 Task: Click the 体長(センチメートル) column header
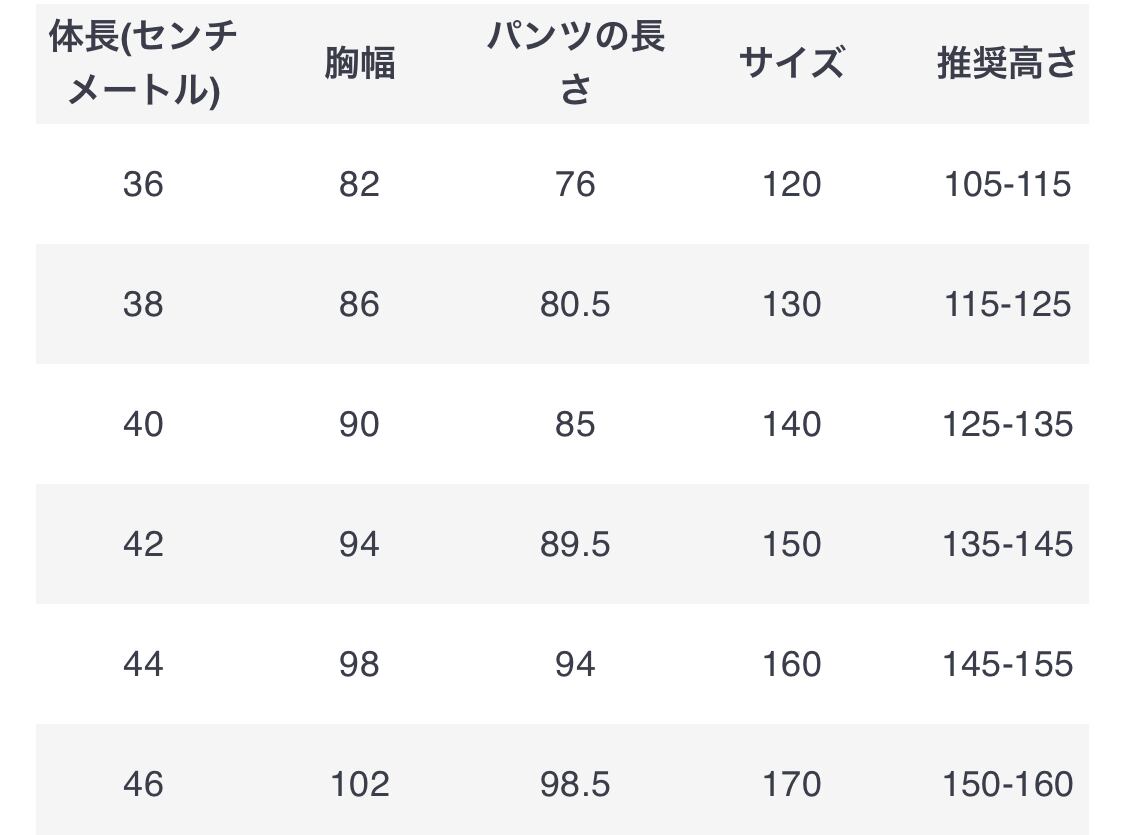click(x=143, y=63)
